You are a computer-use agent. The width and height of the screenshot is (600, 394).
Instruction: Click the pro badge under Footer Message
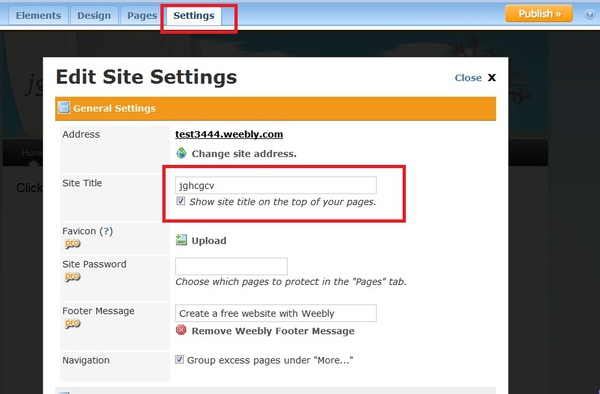tap(72, 323)
